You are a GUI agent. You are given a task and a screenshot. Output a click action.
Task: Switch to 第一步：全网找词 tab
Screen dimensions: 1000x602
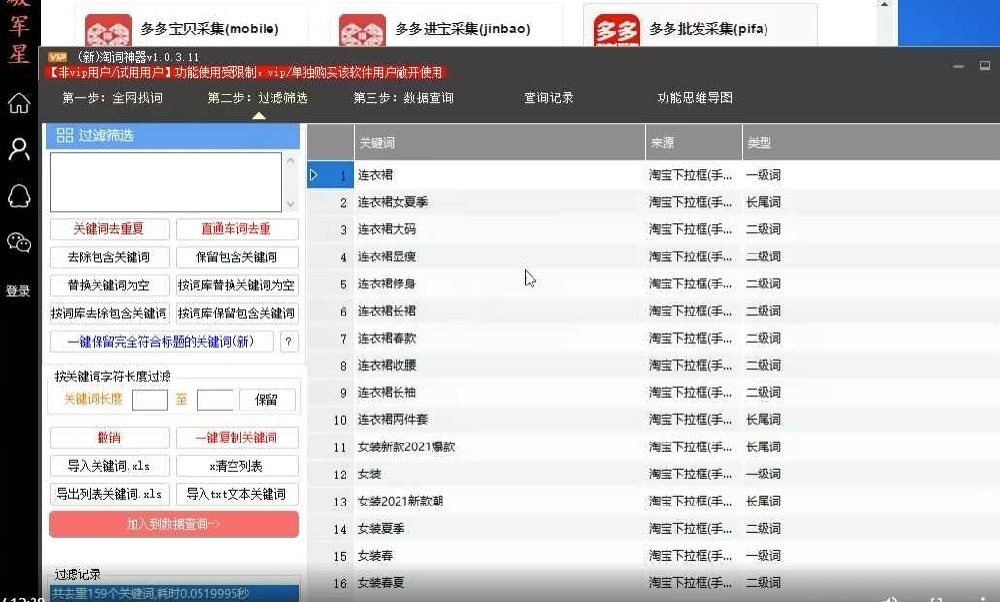click(x=112, y=99)
